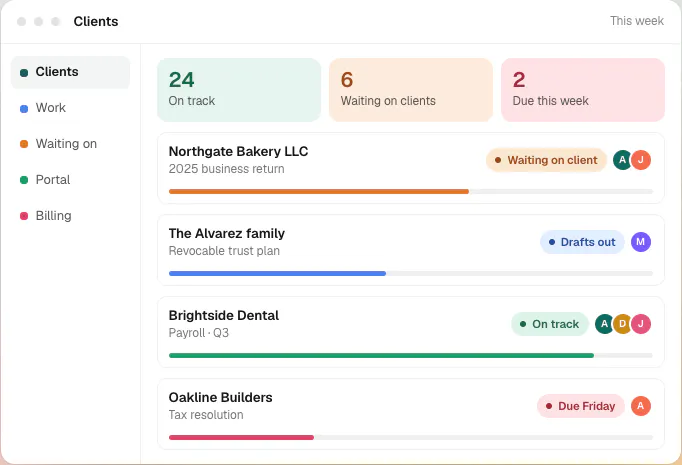Screen dimensions: 682x465
Task: Click the dark green dot beside Clients
Action: (x=24, y=72)
